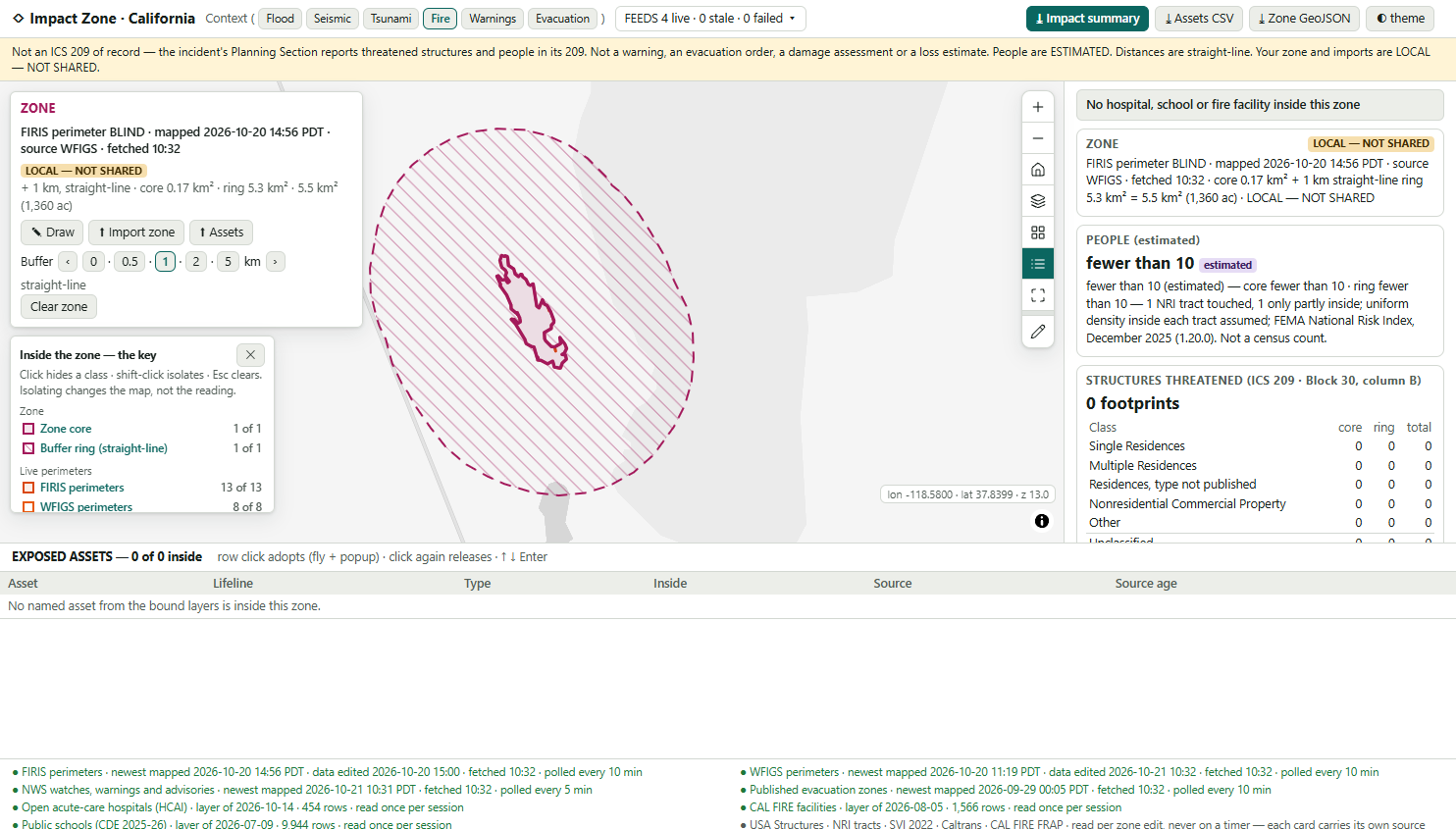The width and height of the screenshot is (1456, 829).
Task: Enable Flood context layer
Action: 280,19
